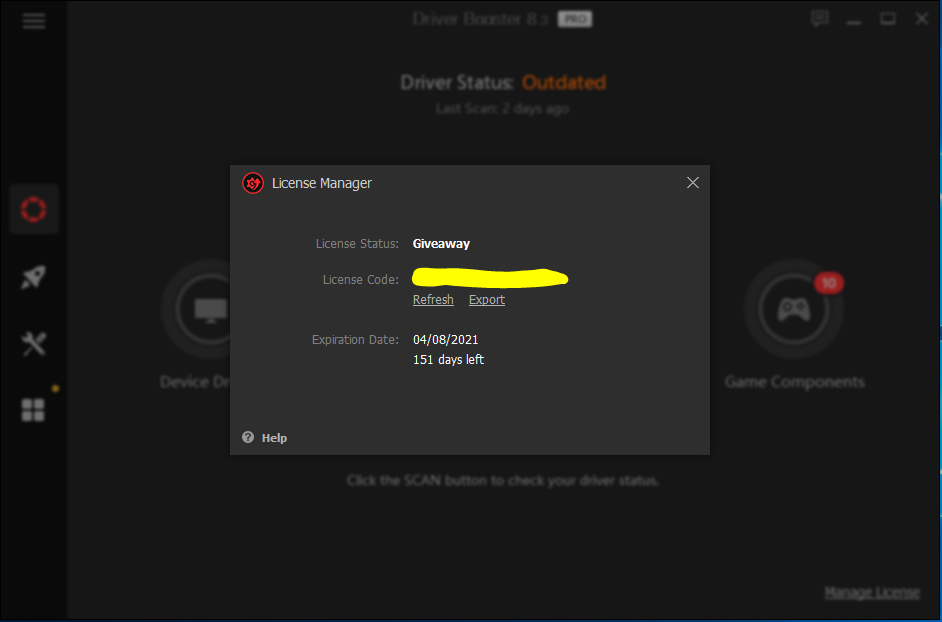This screenshot has width=942, height=622.
Task: Select the driver scan sidebar icon
Action: 34,209
